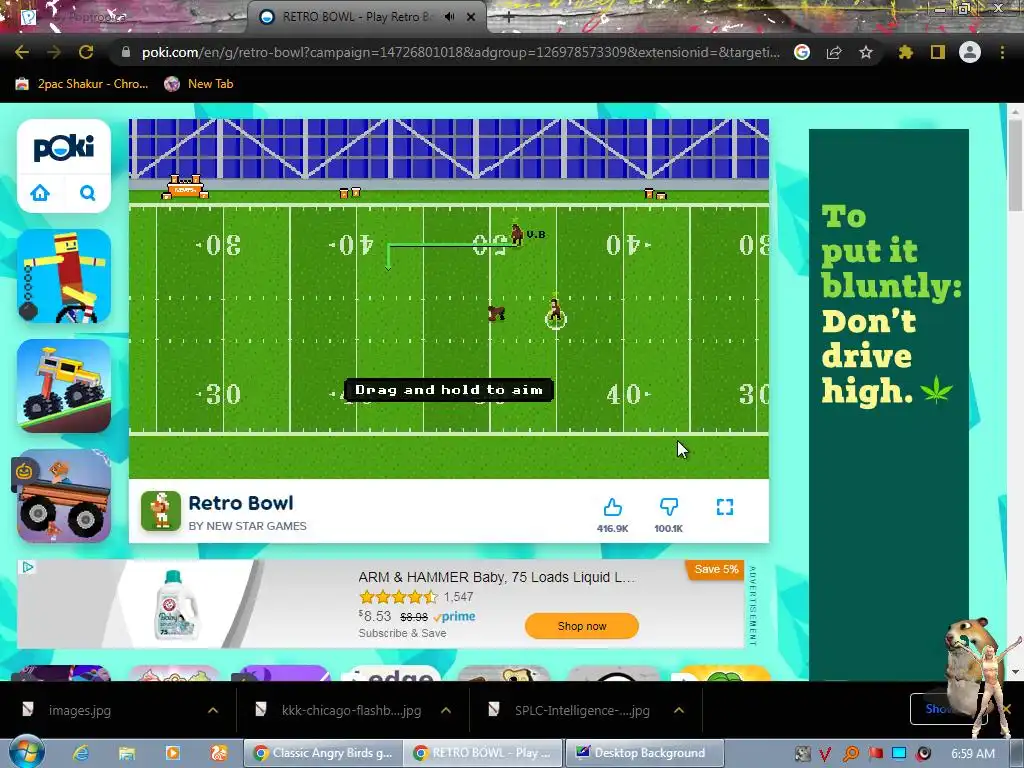Click the Poki logo
Screen dimensions: 1024x768
(x=64, y=148)
